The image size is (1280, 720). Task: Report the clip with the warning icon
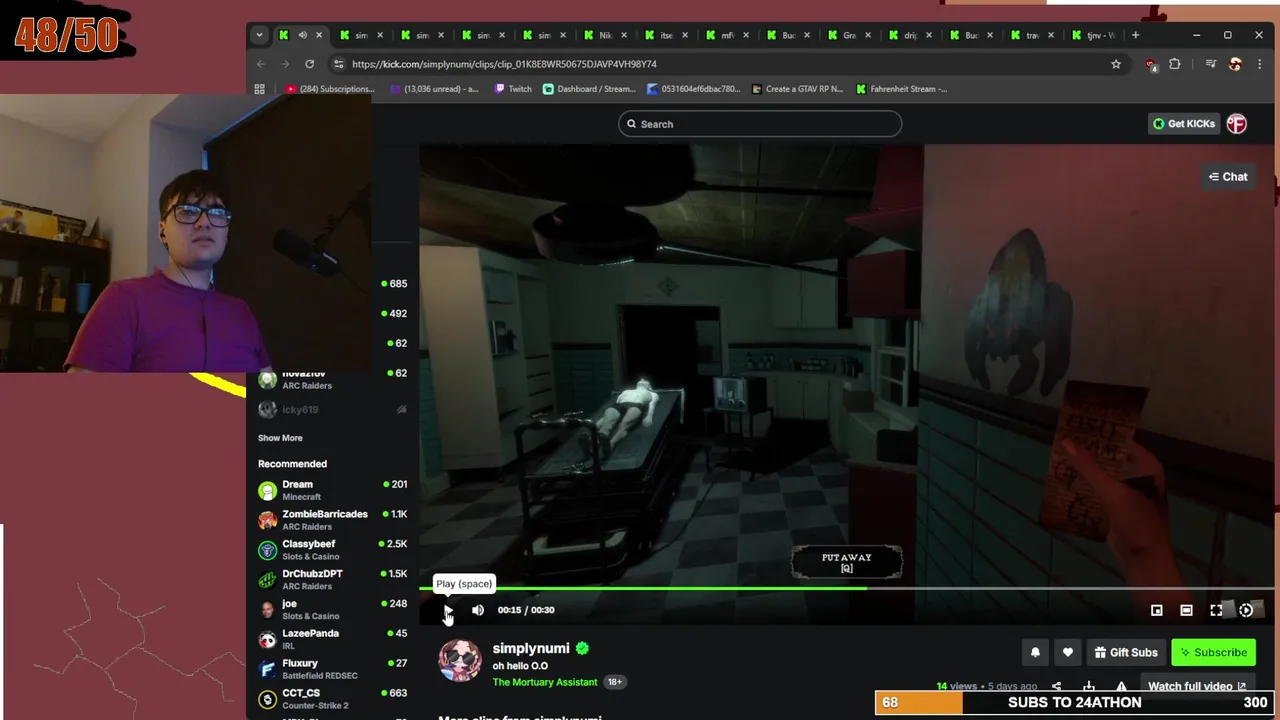tap(1121, 687)
